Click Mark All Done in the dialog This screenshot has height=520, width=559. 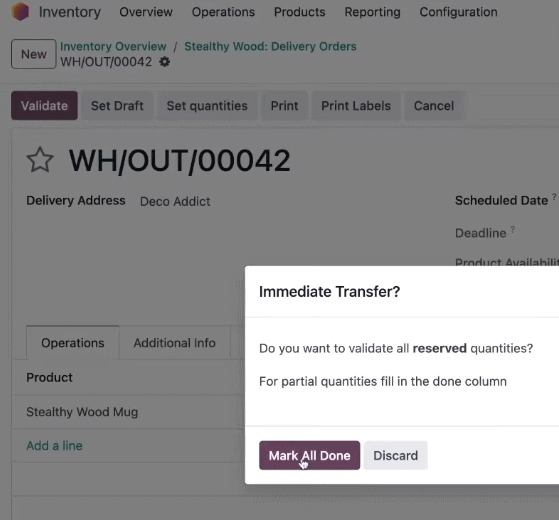coord(309,455)
